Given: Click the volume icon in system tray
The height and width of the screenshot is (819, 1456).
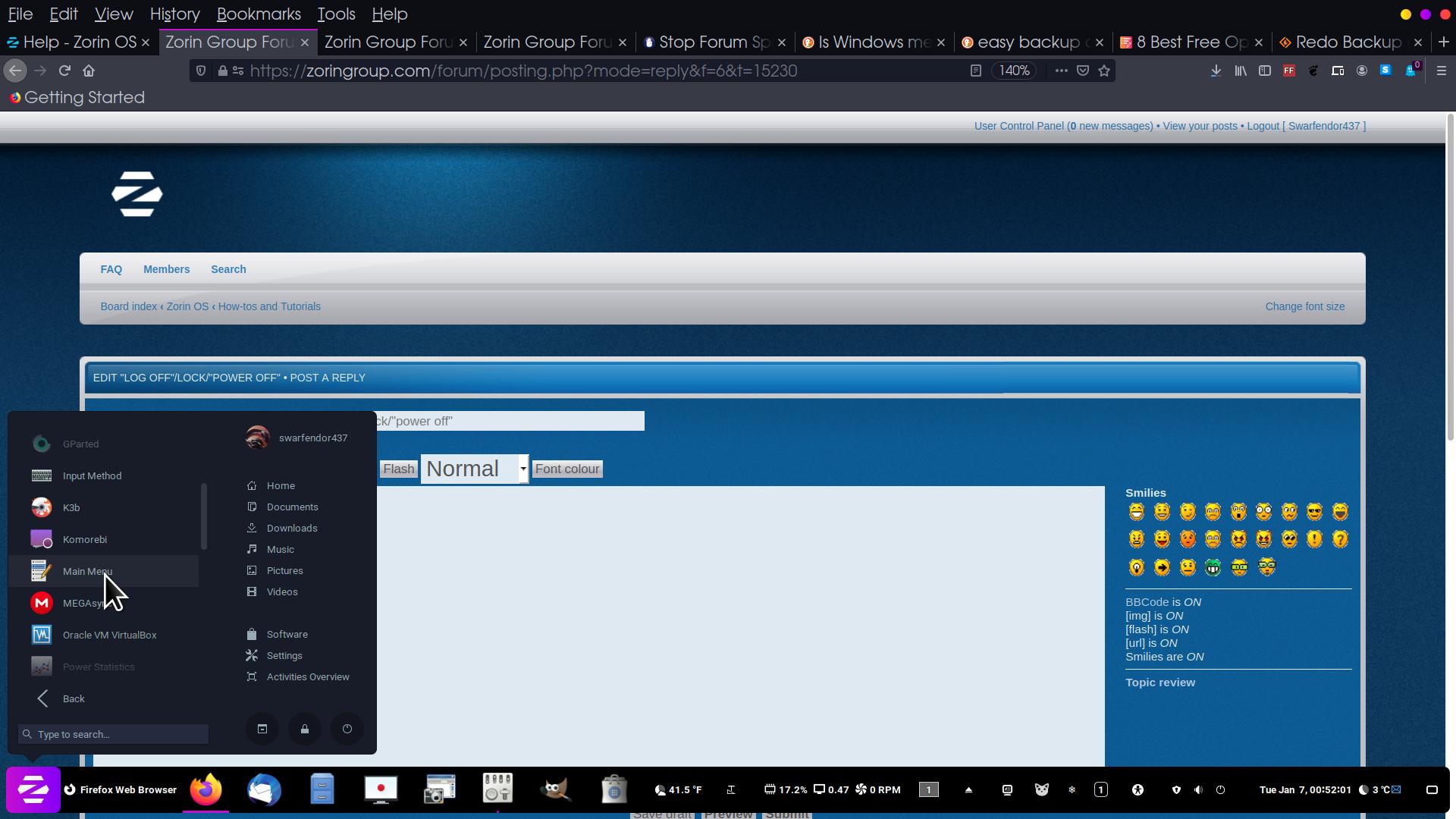Looking at the screenshot, I should click(x=1198, y=789).
